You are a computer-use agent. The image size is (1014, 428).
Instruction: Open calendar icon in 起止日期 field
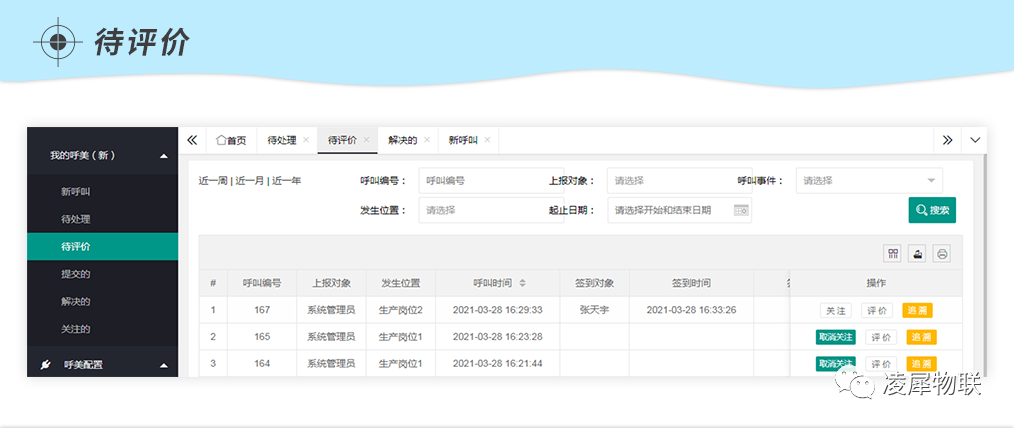click(741, 210)
